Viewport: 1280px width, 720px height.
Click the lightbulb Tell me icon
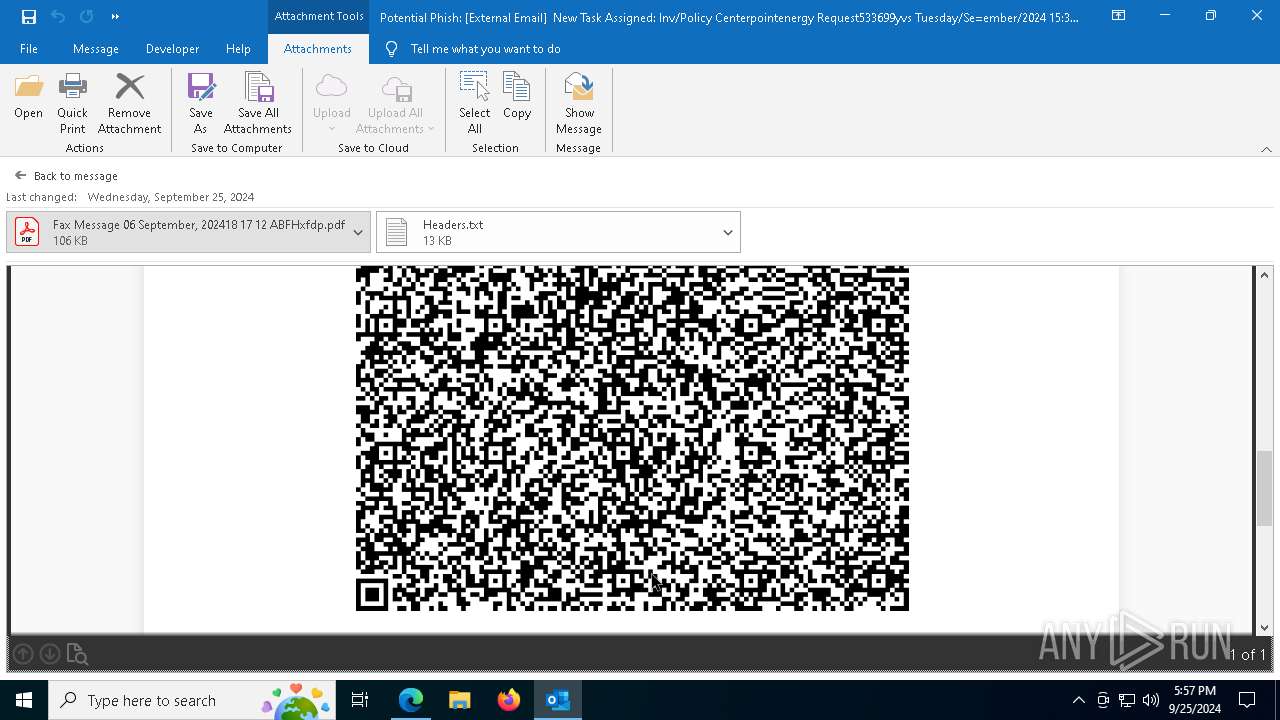[x=391, y=49]
